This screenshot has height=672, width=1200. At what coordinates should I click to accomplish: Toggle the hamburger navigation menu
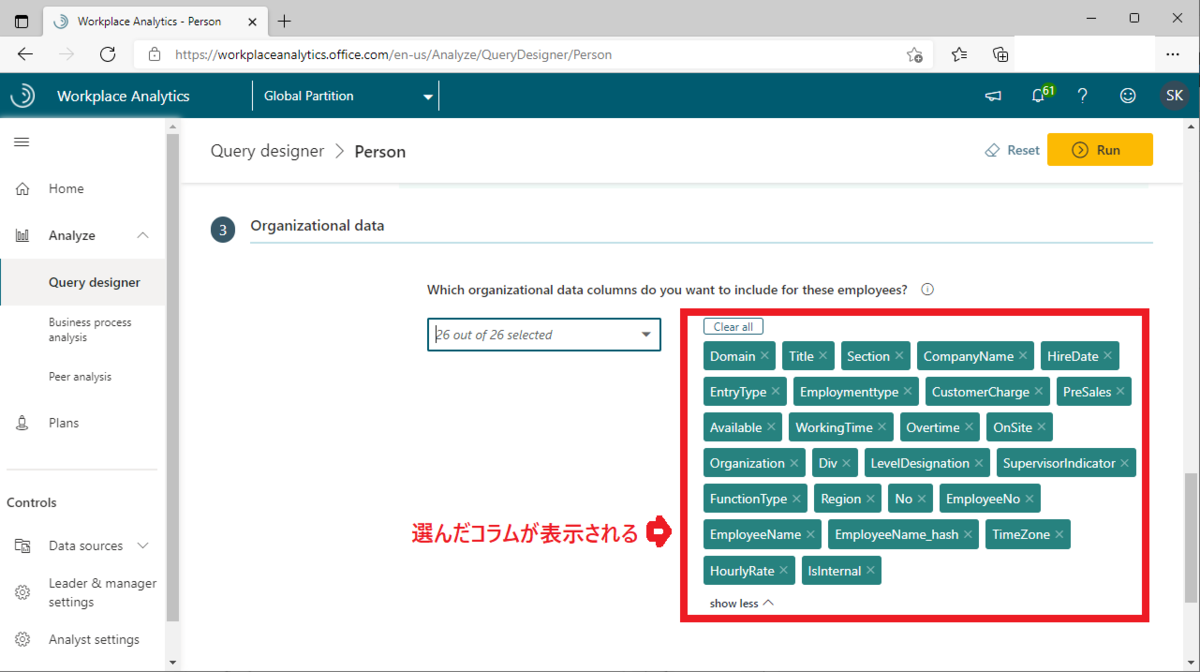(21, 142)
